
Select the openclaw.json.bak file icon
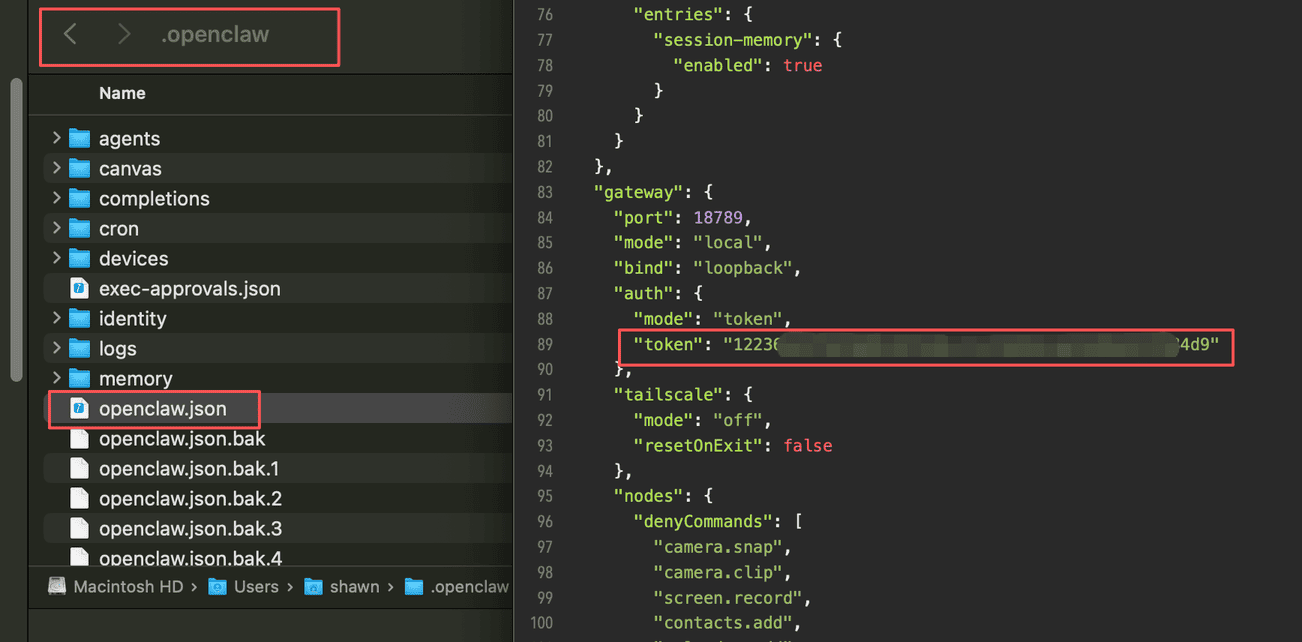coord(79,439)
